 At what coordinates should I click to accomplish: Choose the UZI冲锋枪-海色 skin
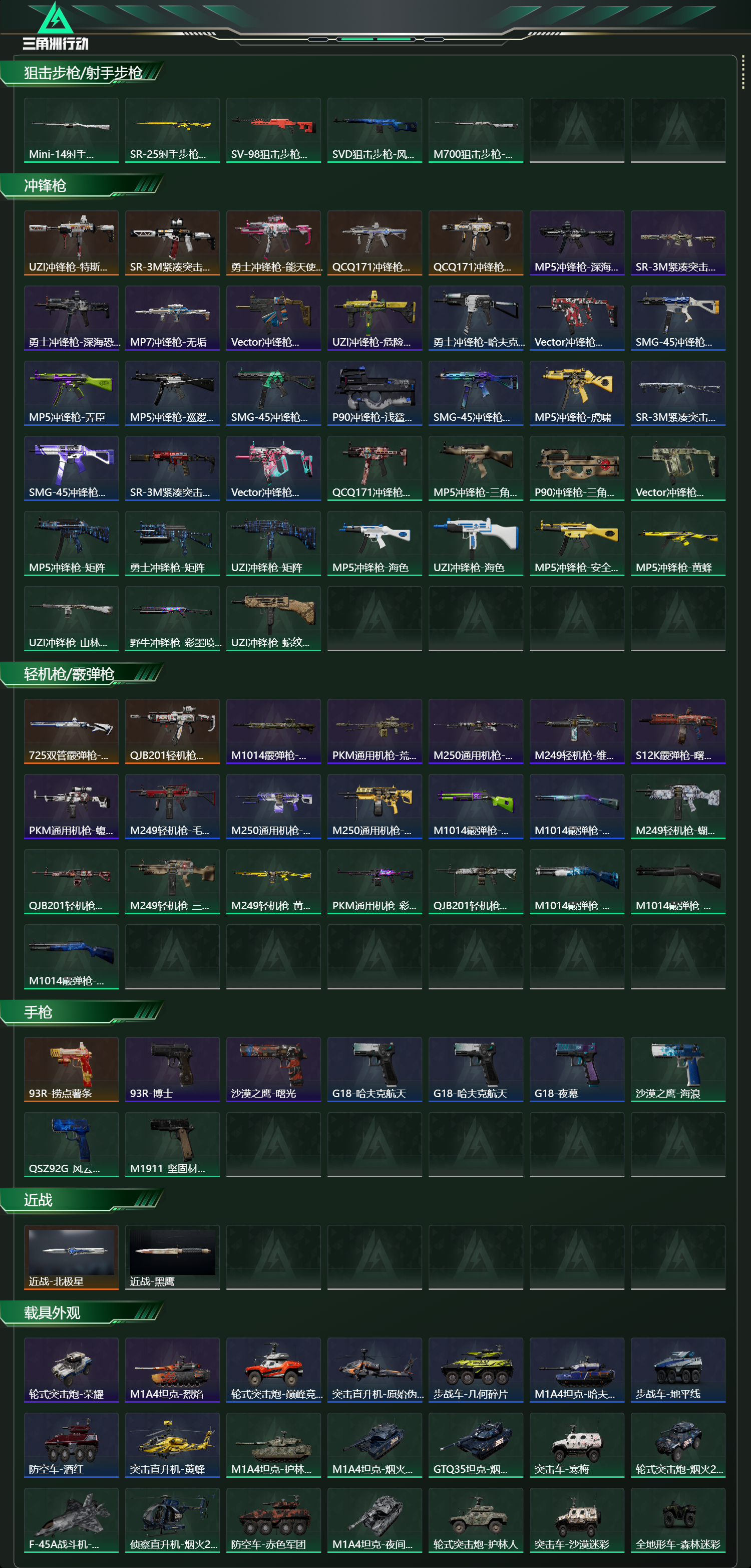tap(476, 544)
